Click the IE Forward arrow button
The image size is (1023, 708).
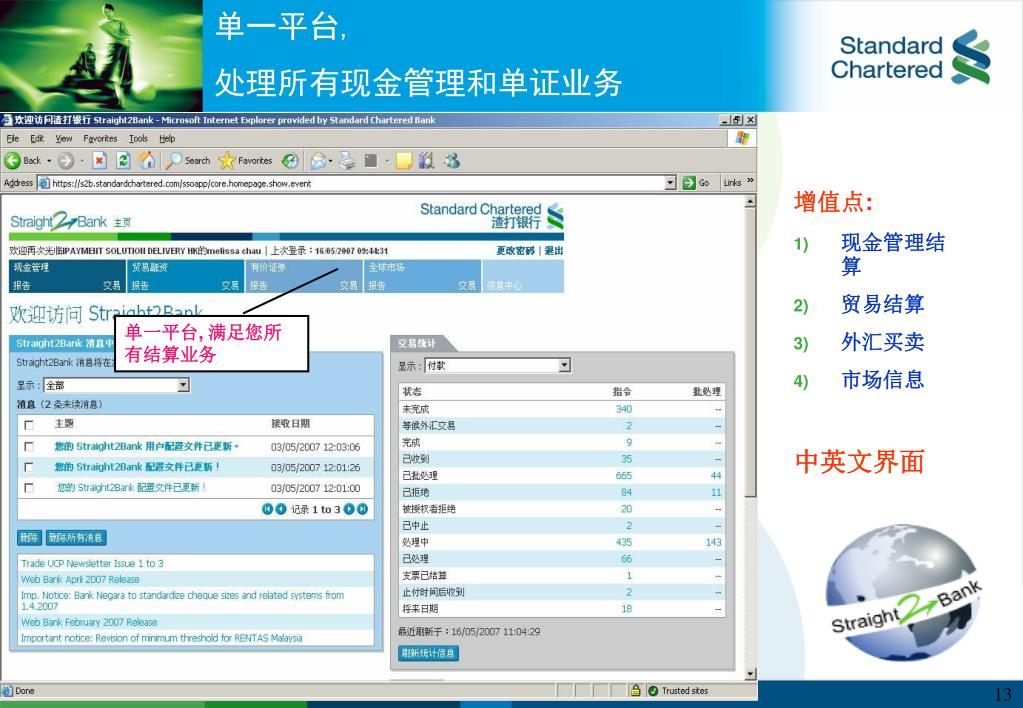pos(65,161)
